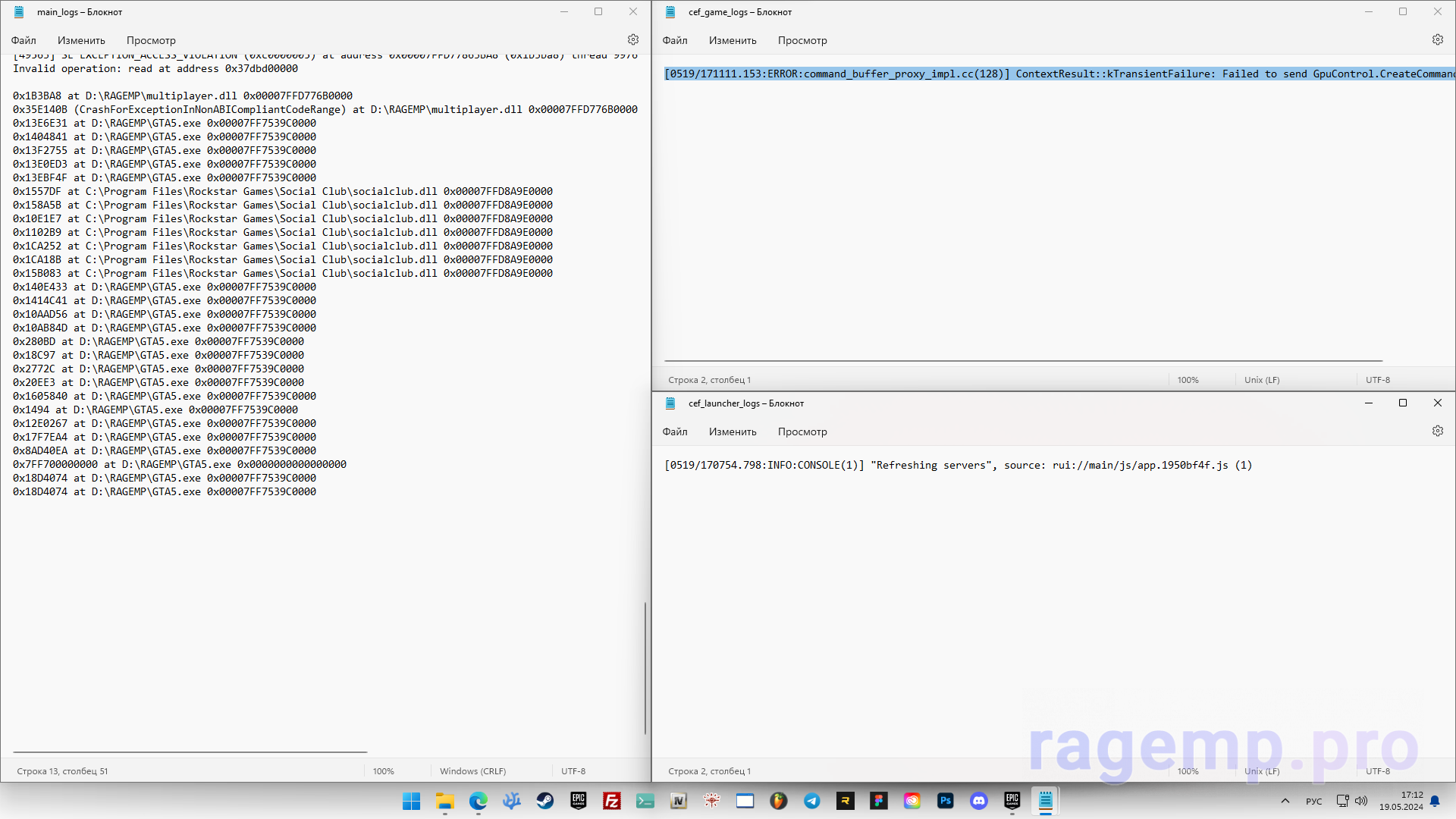This screenshot has height=819, width=1456.
Task: Click the active Notepad taskbar icon
Action: (x=1046, y=801)
